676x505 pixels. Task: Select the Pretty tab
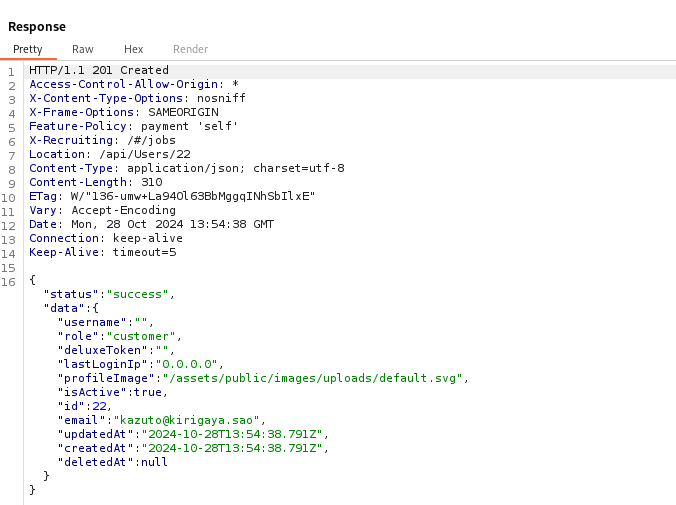pos(27,49)
